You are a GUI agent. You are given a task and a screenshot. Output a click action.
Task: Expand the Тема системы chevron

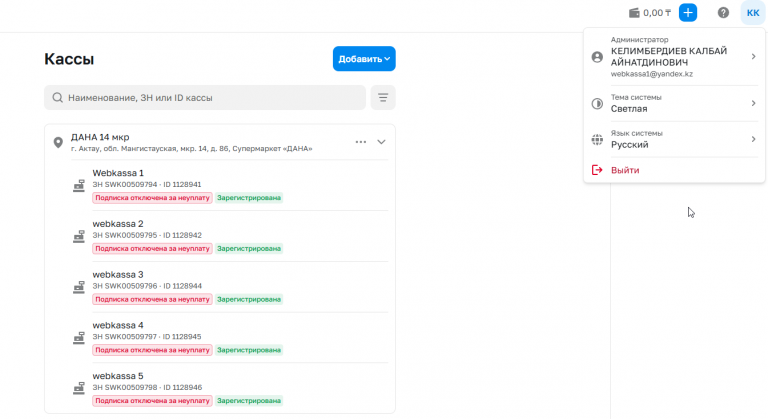[x=753, y=103]
